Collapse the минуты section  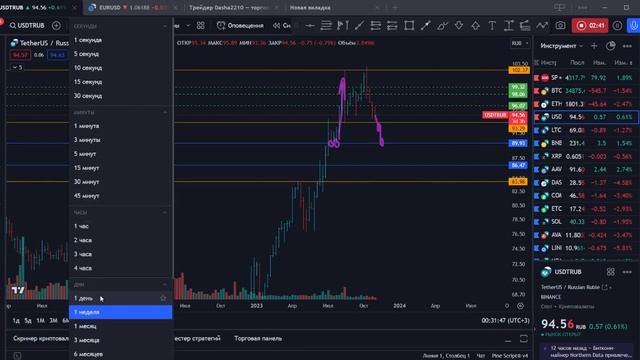pos(164,112)
